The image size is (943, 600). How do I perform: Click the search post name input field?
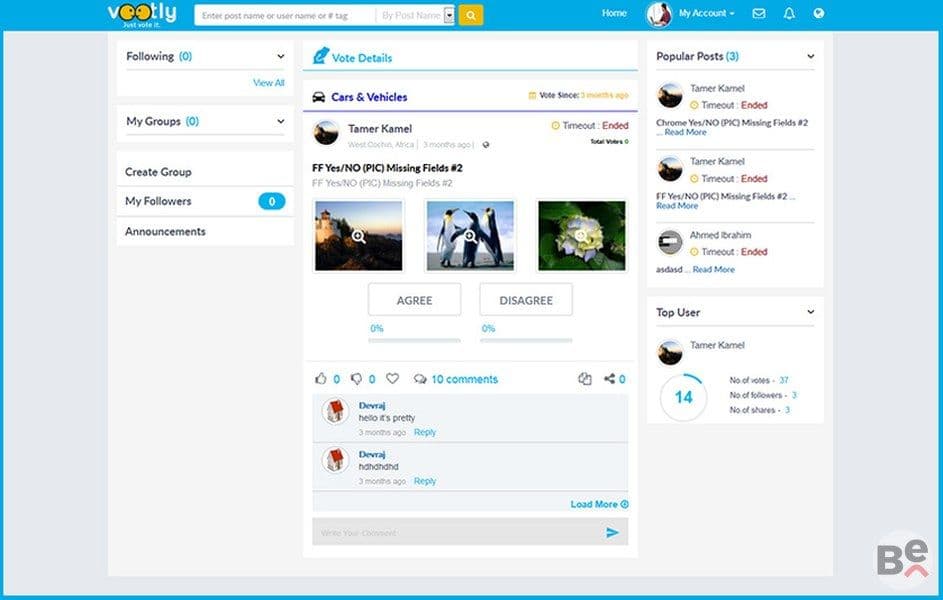[x=284, y=16]
